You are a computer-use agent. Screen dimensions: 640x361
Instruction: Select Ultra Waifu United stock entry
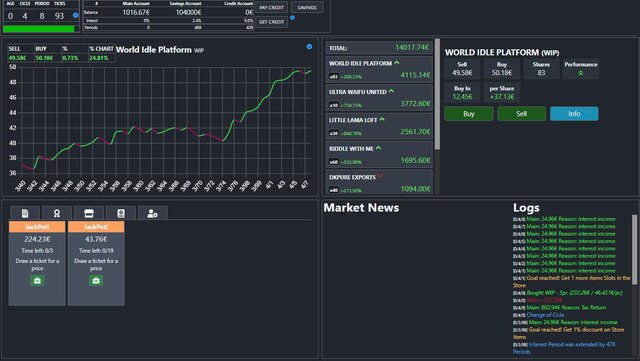[379, 98]
